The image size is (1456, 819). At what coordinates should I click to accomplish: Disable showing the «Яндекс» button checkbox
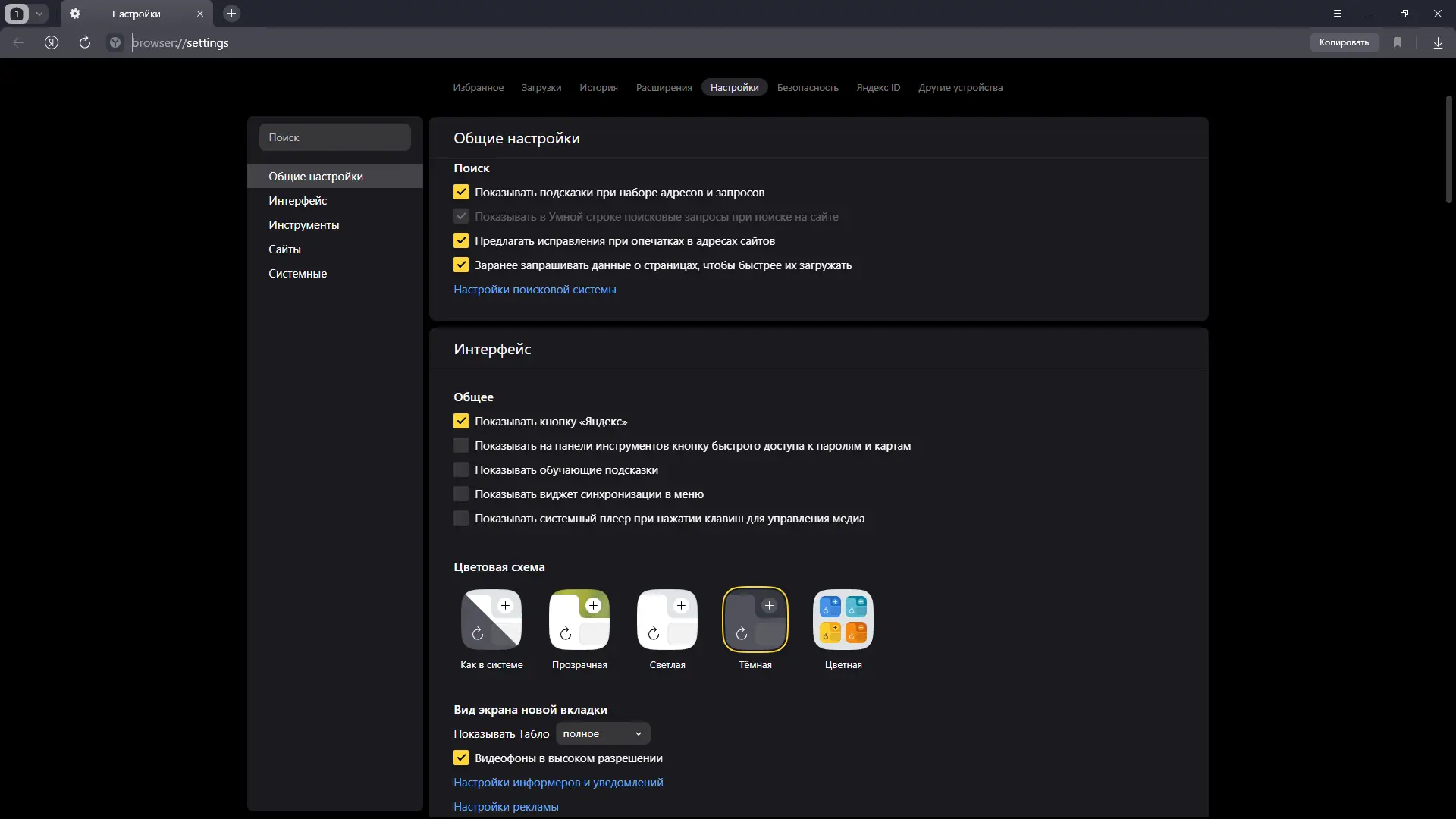(x=461, y=421)
